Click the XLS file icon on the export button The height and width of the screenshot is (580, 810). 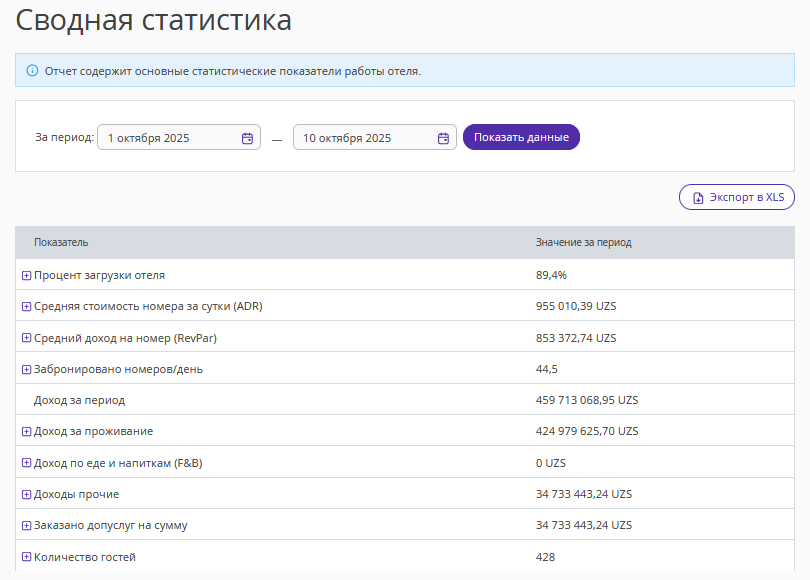click(698, 198)
